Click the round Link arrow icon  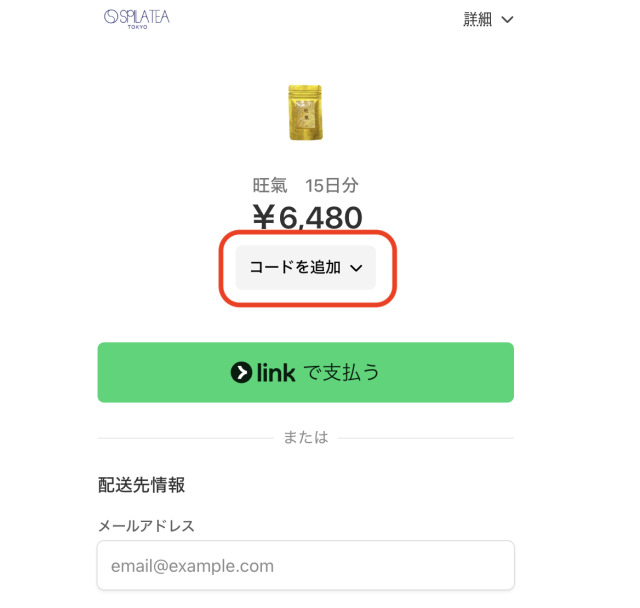pyautogui.click(x=241, y=373)
